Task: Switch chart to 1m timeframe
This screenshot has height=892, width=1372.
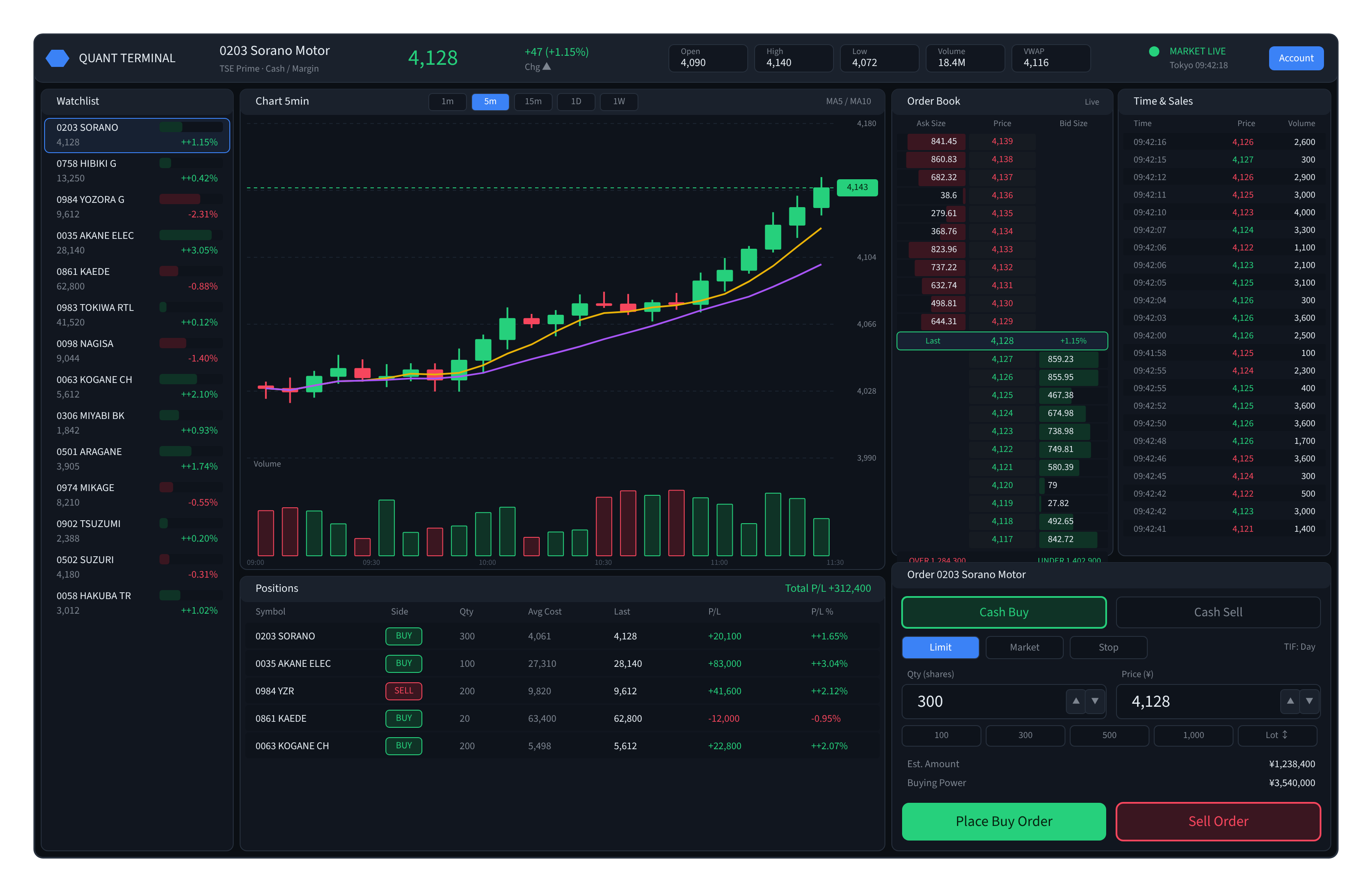Action: click(447, 102)
